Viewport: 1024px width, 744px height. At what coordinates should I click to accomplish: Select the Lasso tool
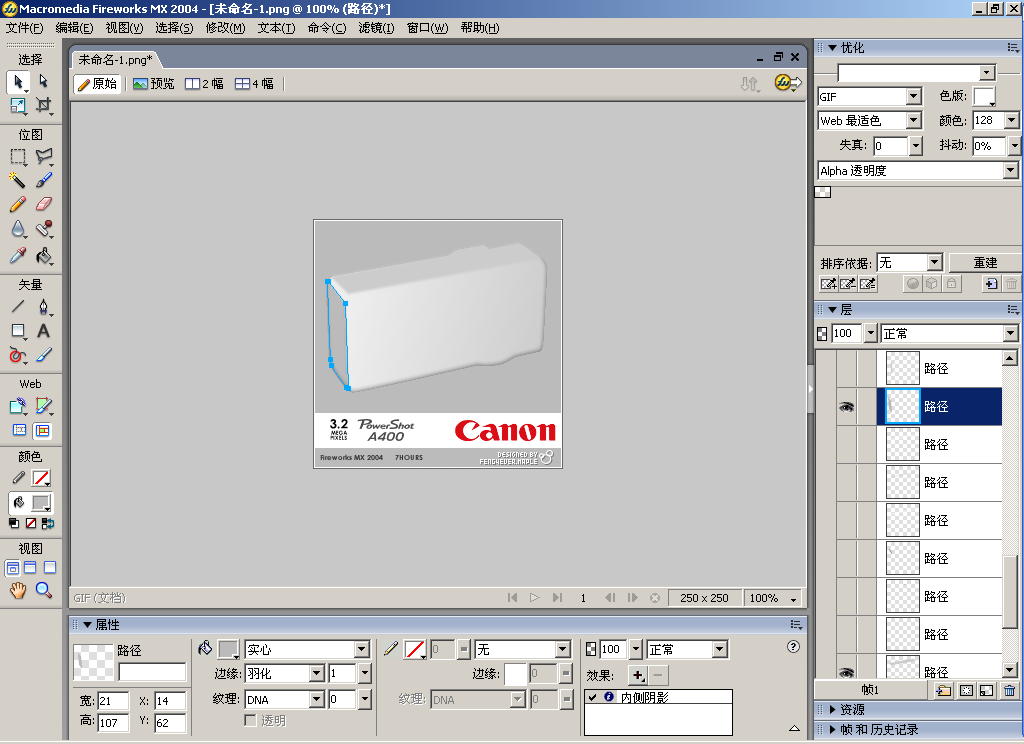tap(43, 155)
